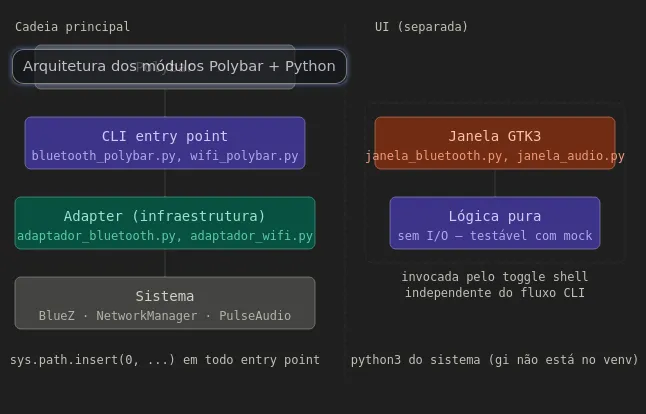646x414 pixels.
Task: Select the 'Adapter (infraestrutura)' heading
Action: point(165,216)
